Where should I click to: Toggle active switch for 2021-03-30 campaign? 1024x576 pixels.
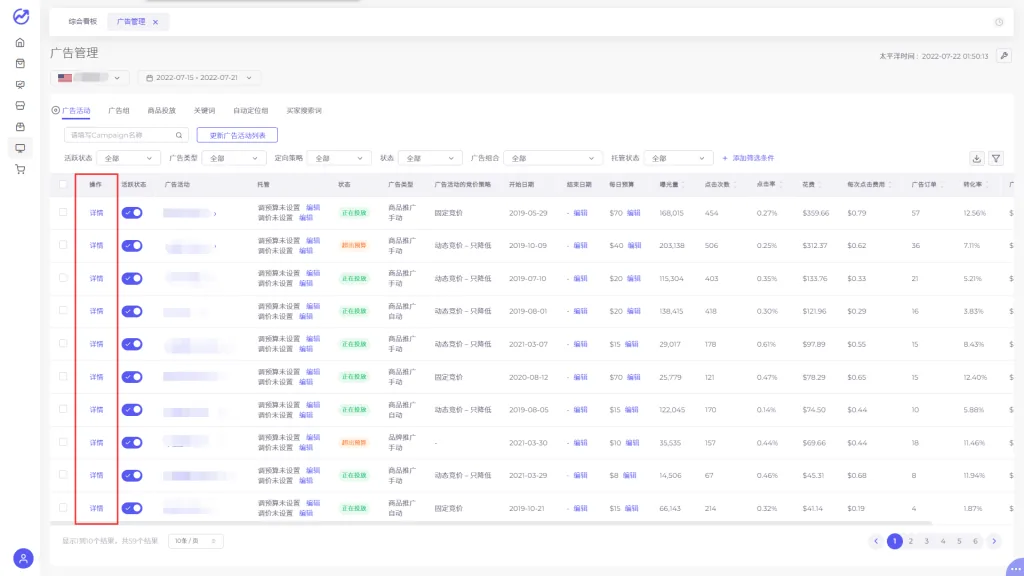[132, 443]
